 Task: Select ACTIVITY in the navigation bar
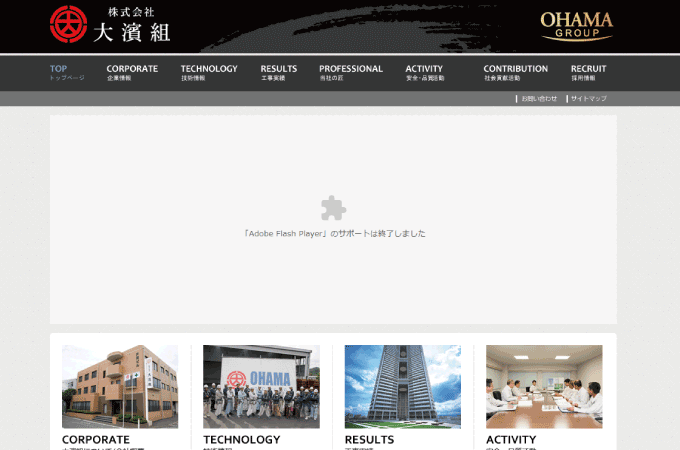pyautogui.click(x=425, y=72)
